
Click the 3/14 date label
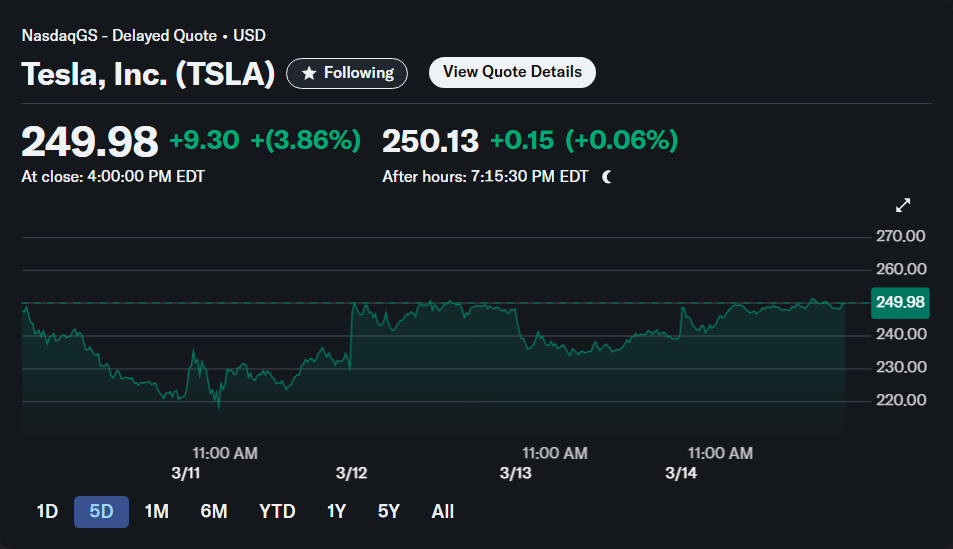(x=681, y=473)
